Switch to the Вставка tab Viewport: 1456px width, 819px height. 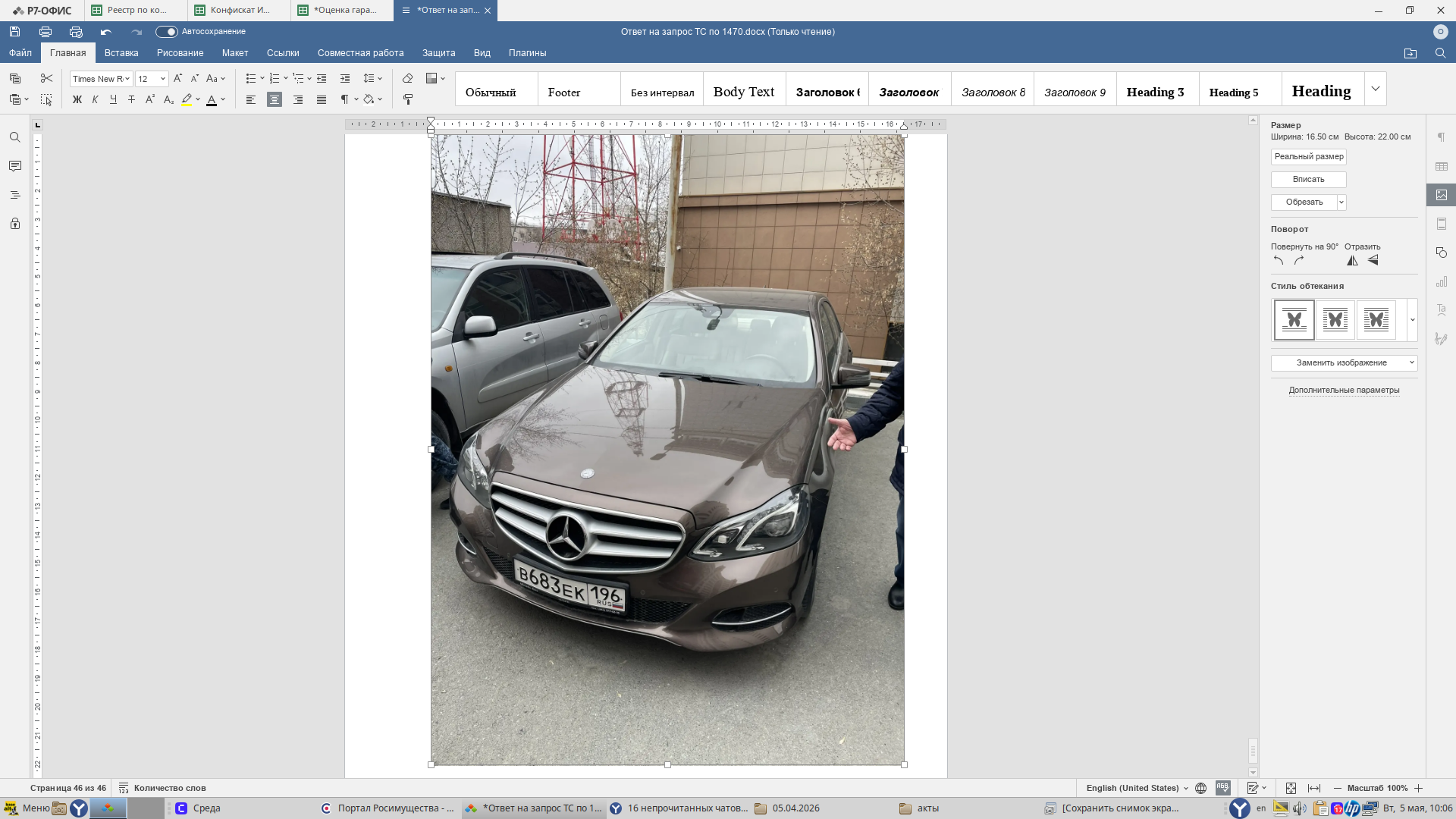[x=121, y=53]
